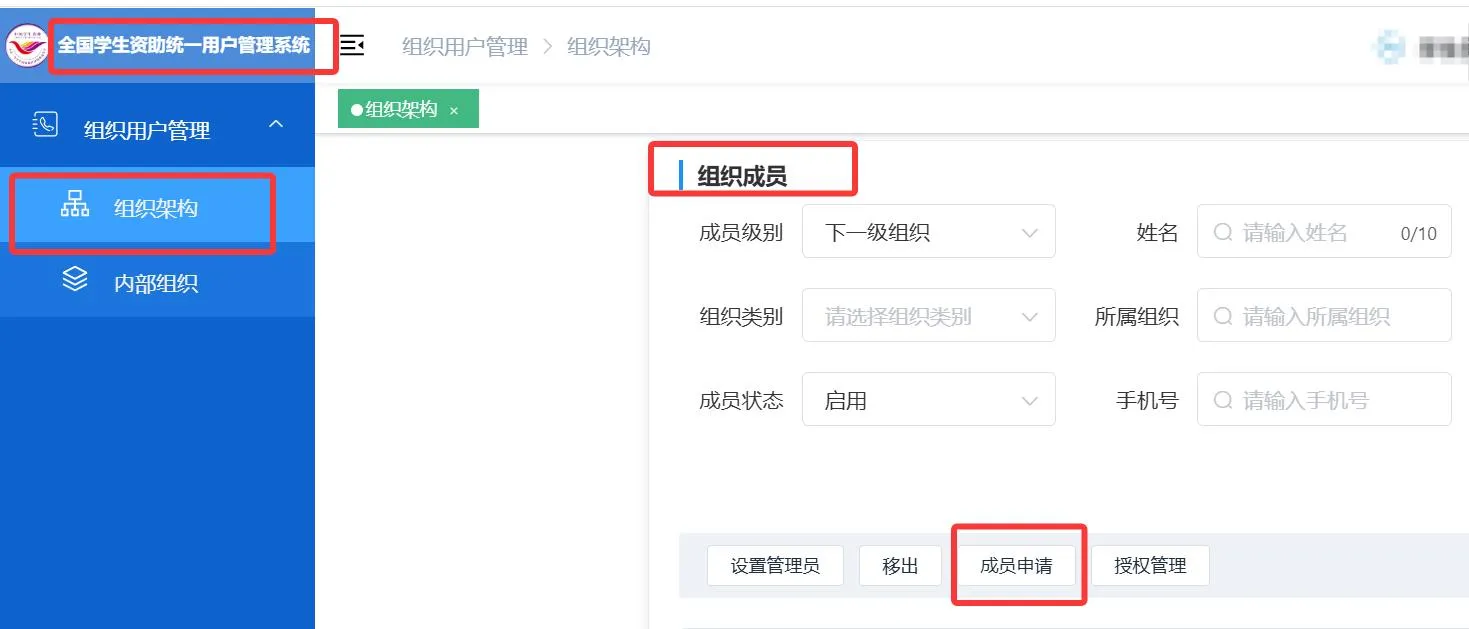This screenshot has height=629, width=1469.
Task: Click the 组织用户管理 phone icon
Action: point(45,125)
